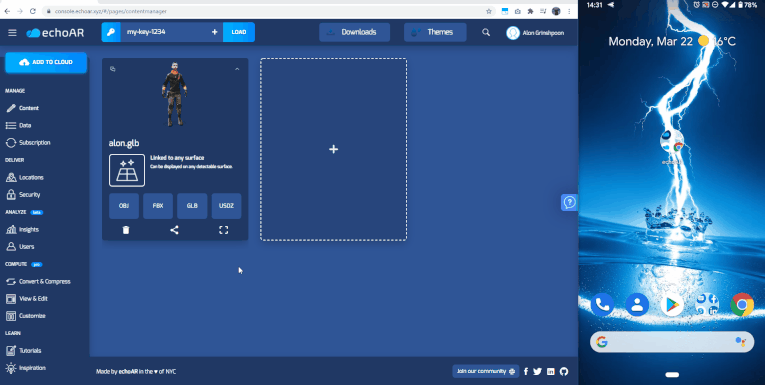This screenshot has width=765, height=385.
Task: Open the Customize page
Action: (x=25, y=316)
